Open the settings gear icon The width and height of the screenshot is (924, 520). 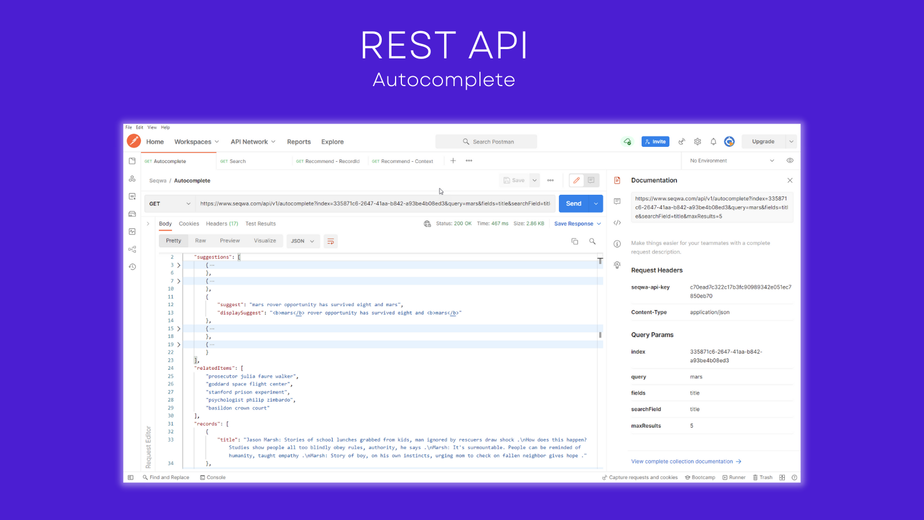click(x=698, y=141)
